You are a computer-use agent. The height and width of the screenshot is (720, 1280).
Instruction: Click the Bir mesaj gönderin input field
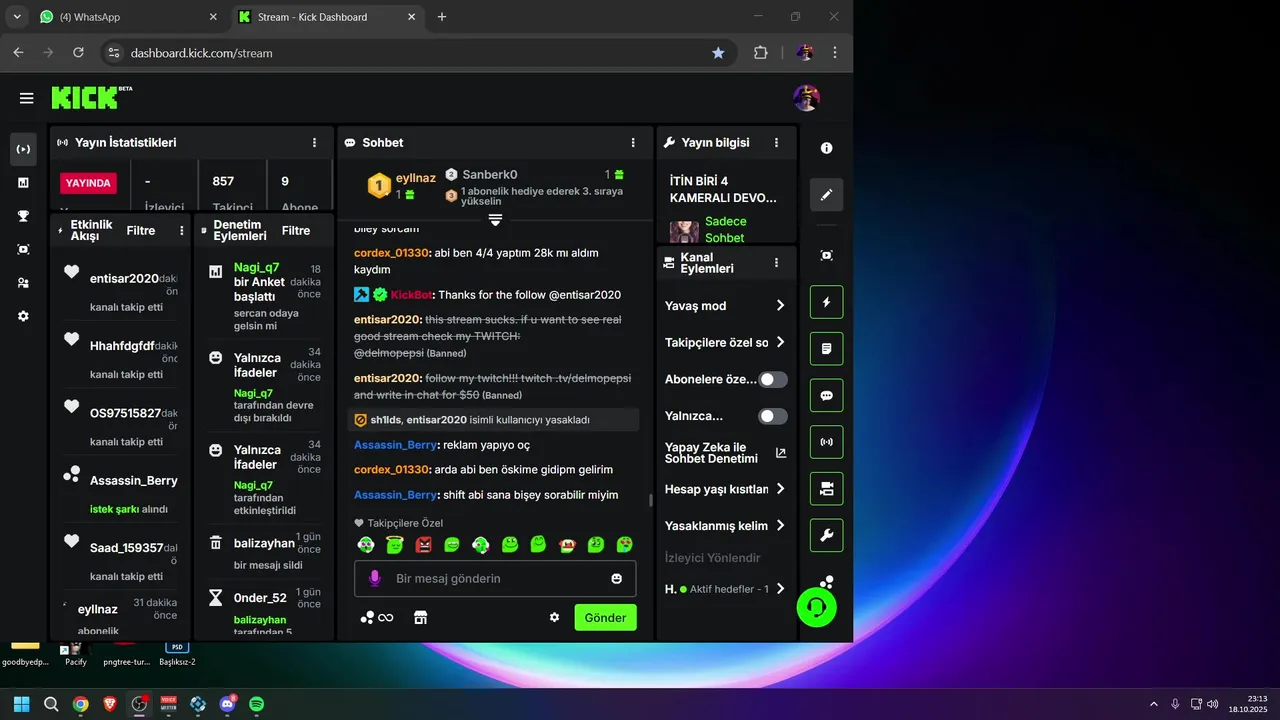(495, 578)
